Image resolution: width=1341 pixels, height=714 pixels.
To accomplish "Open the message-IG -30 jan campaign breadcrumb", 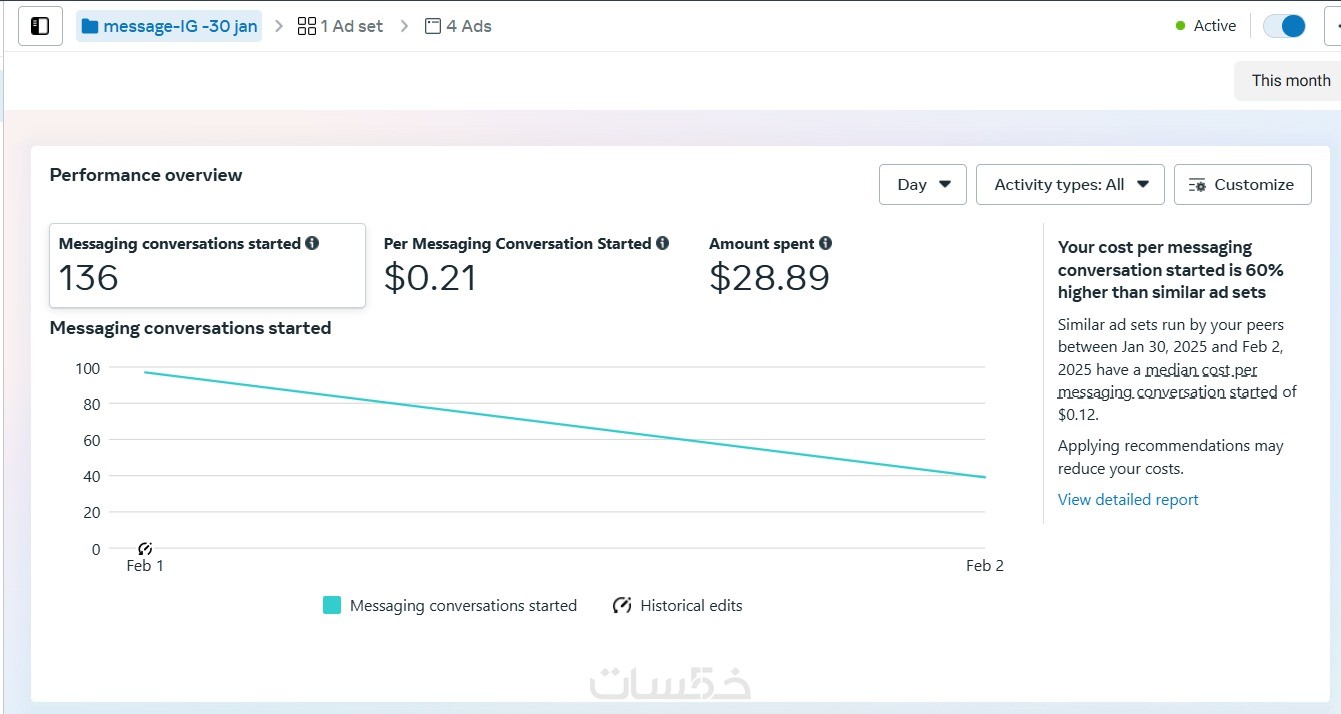I will 180,26.
